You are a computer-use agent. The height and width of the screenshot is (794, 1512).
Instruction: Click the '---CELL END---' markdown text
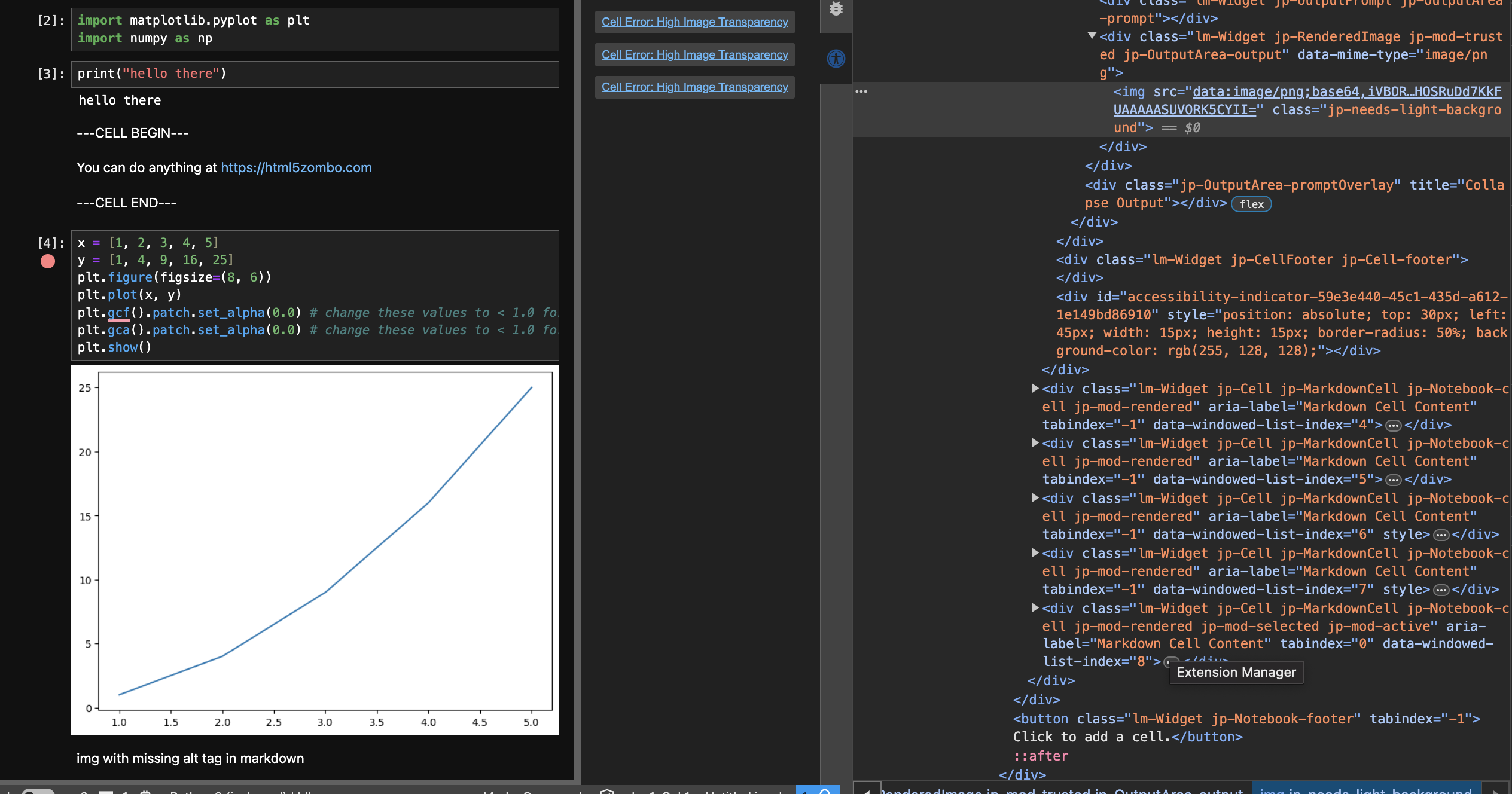tap(126, 203)
